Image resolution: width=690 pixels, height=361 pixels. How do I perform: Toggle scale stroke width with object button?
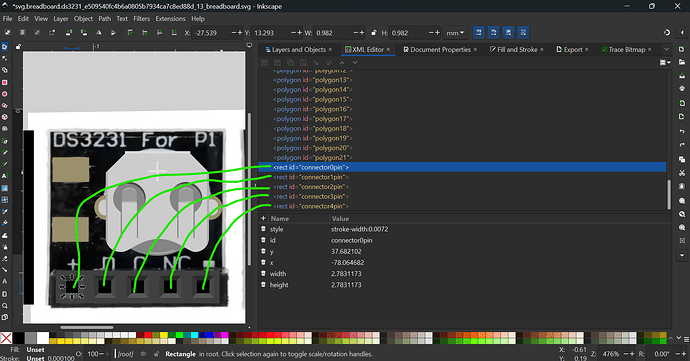(x=479, y=33)
